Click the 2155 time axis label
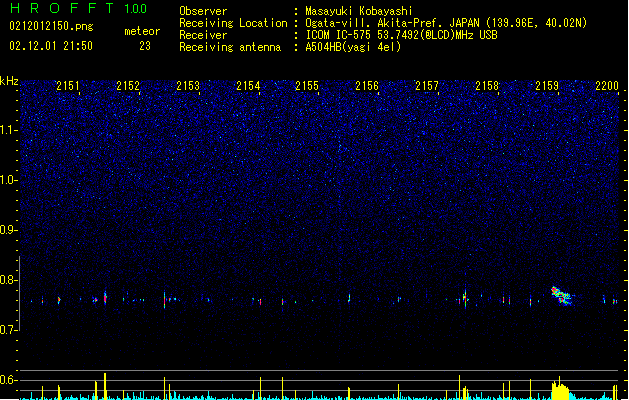The height and width of the screenshot is (400, 629). pos(307,86)
